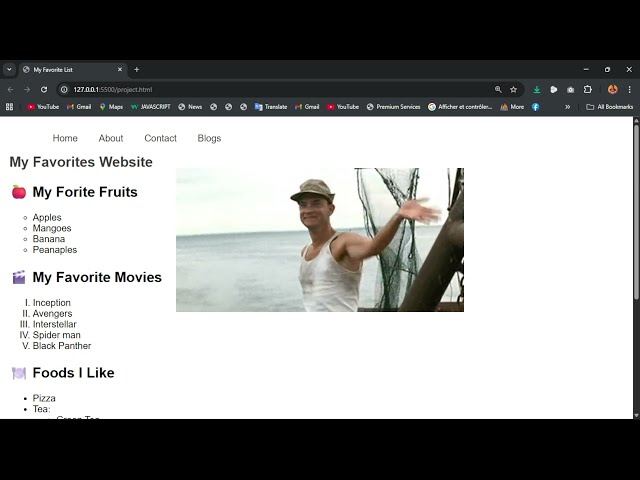Click the Tea: list item
The height and width of the screenshot is (480, 640).
click(x=42, y=409)
